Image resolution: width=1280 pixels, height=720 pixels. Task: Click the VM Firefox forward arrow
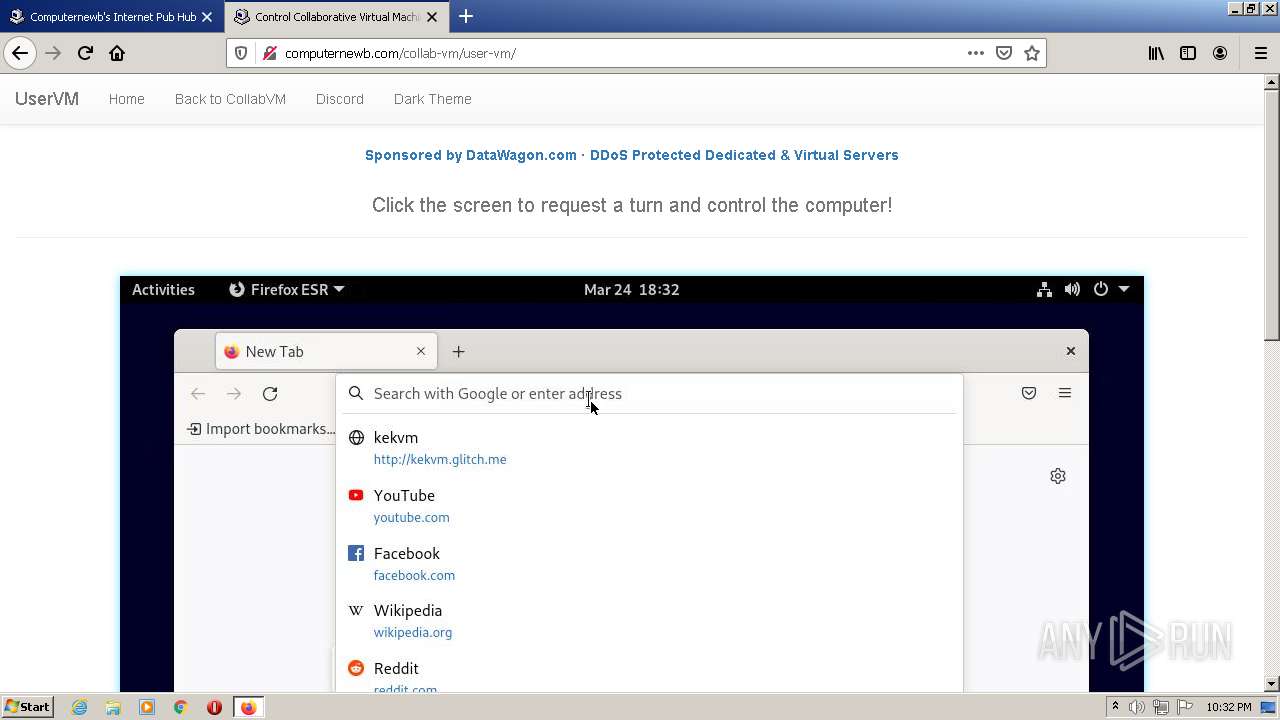(234, 394)
